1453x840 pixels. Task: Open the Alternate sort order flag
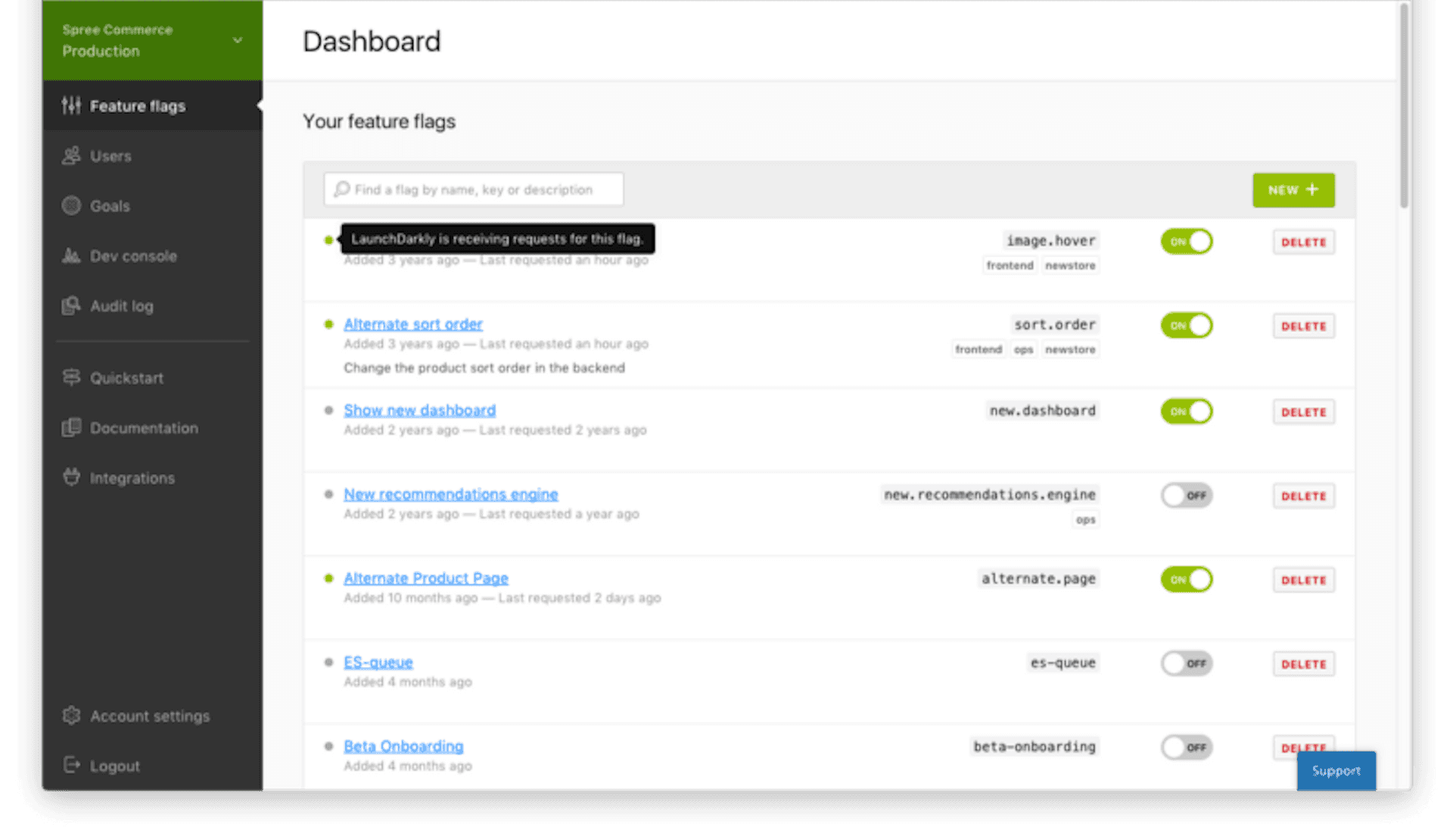(413, 324)
